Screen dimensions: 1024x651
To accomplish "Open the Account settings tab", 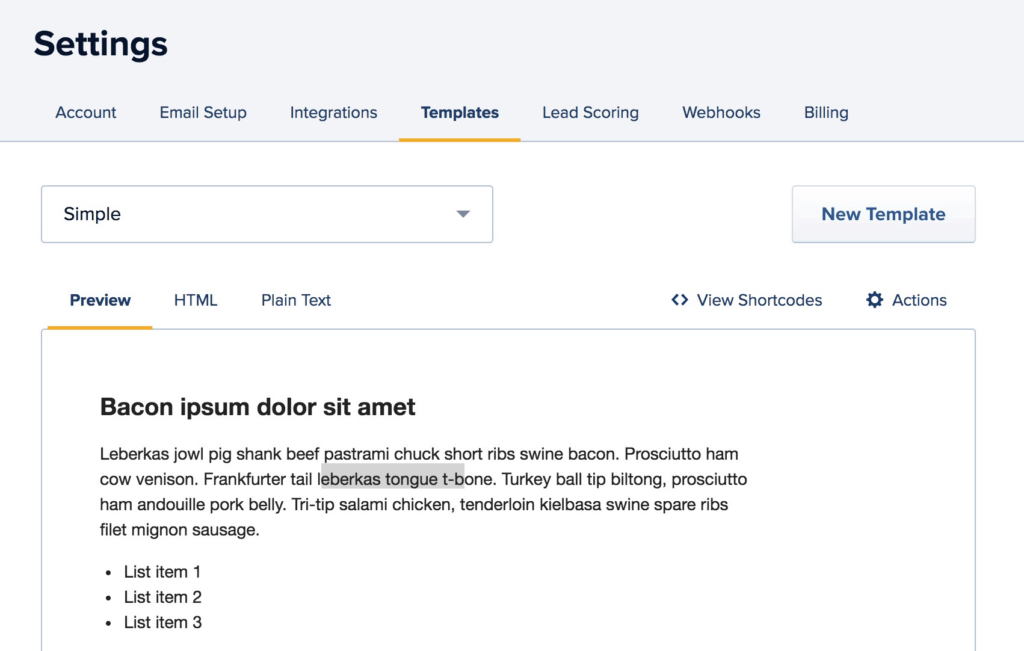I will tap(86, 112).
